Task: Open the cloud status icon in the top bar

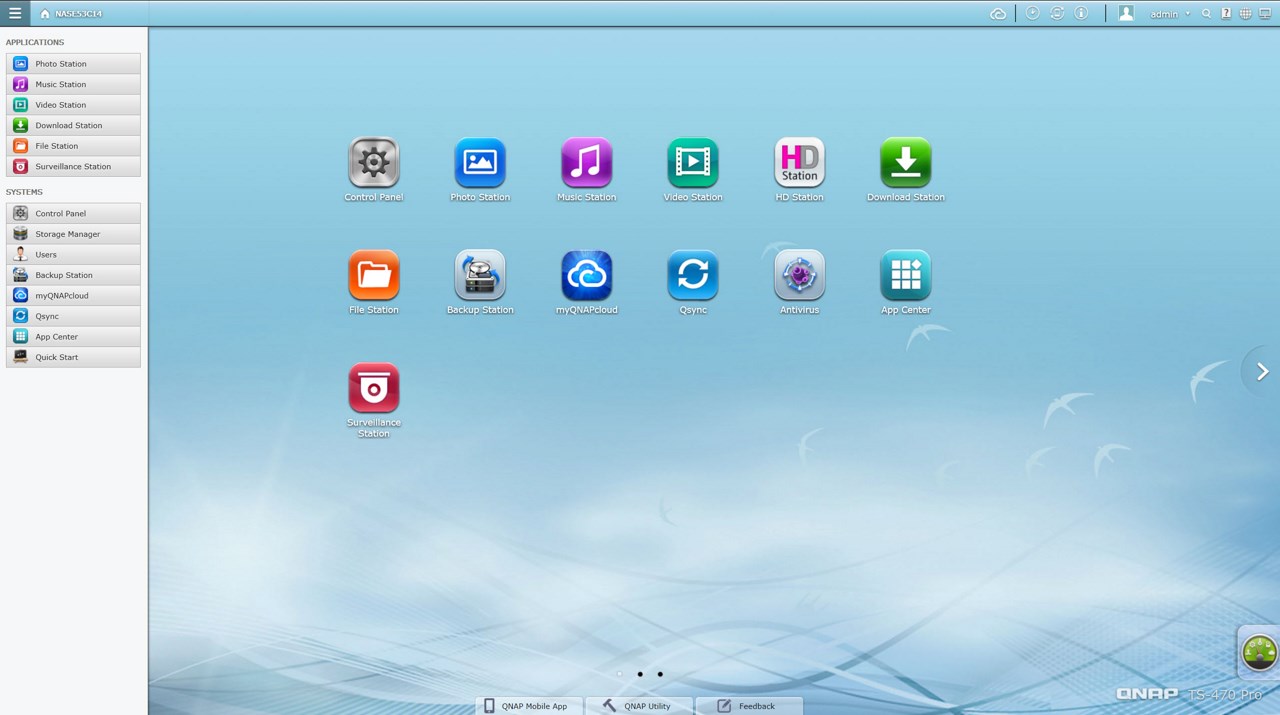Action: point(998,14)
